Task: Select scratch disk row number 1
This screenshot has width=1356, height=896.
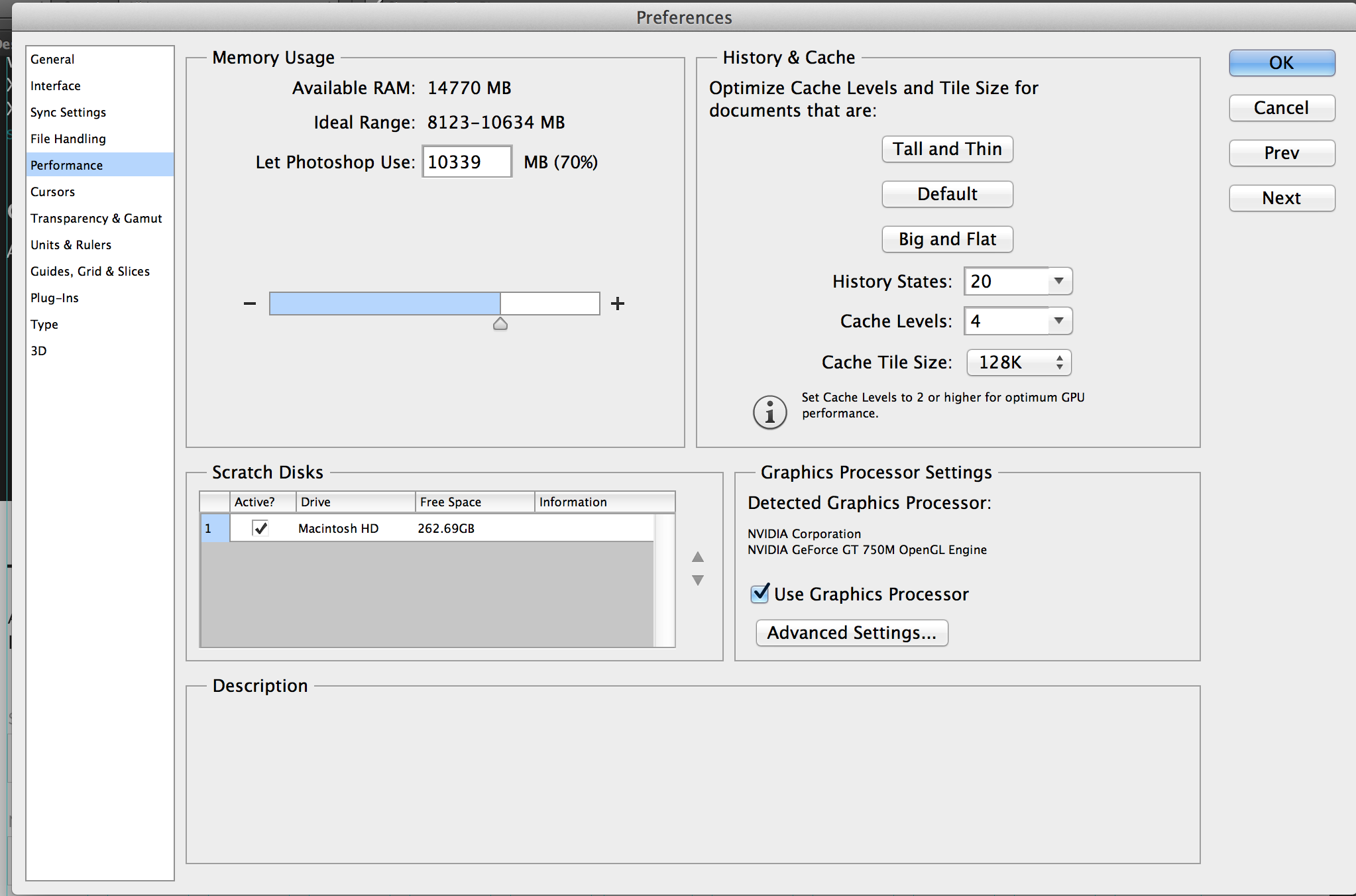Action: 215,528
